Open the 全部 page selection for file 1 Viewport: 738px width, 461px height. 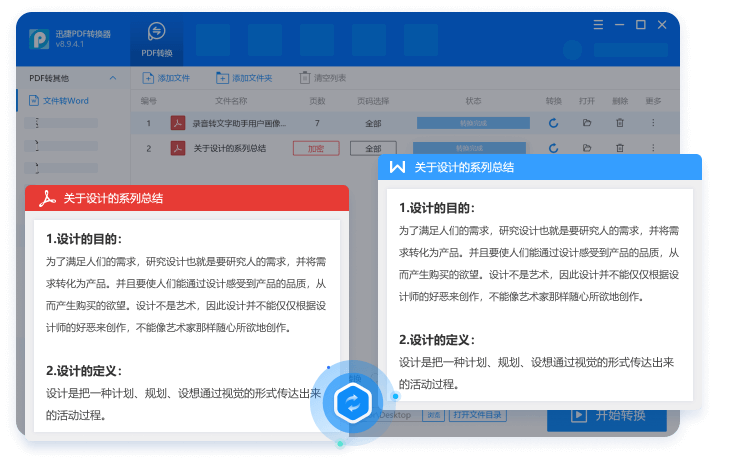[x=373, y=123]
